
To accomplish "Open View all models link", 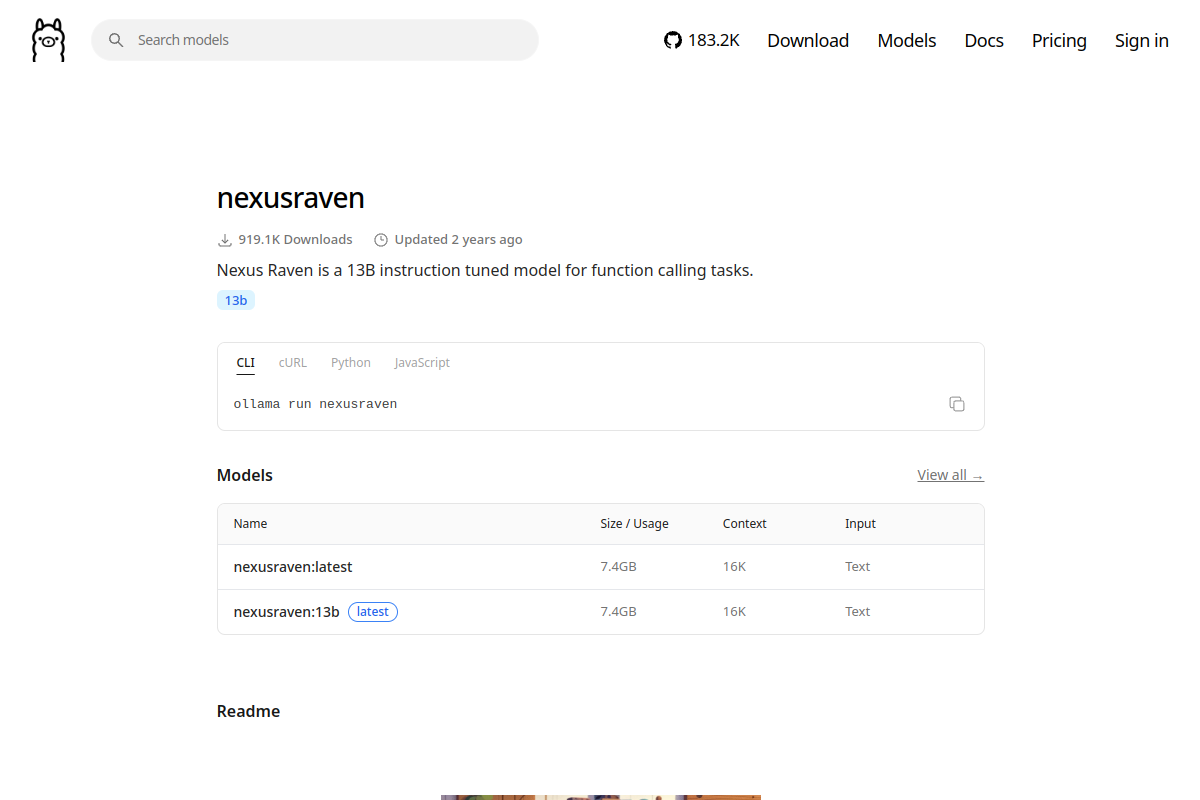I will (x=950, y=475).
